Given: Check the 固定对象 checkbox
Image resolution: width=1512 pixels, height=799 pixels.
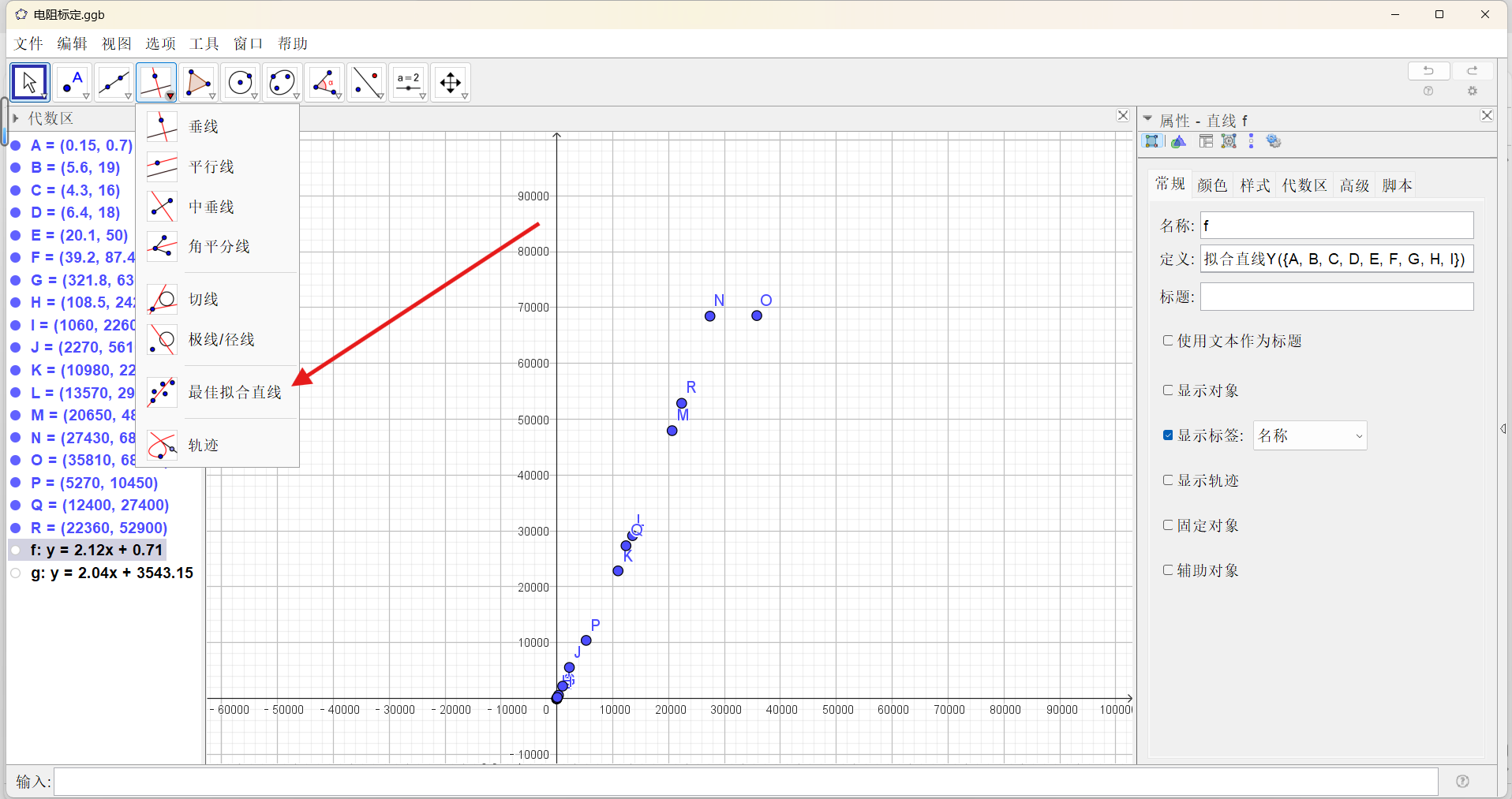Looking at the screenshot, I should click(1168, 525).
